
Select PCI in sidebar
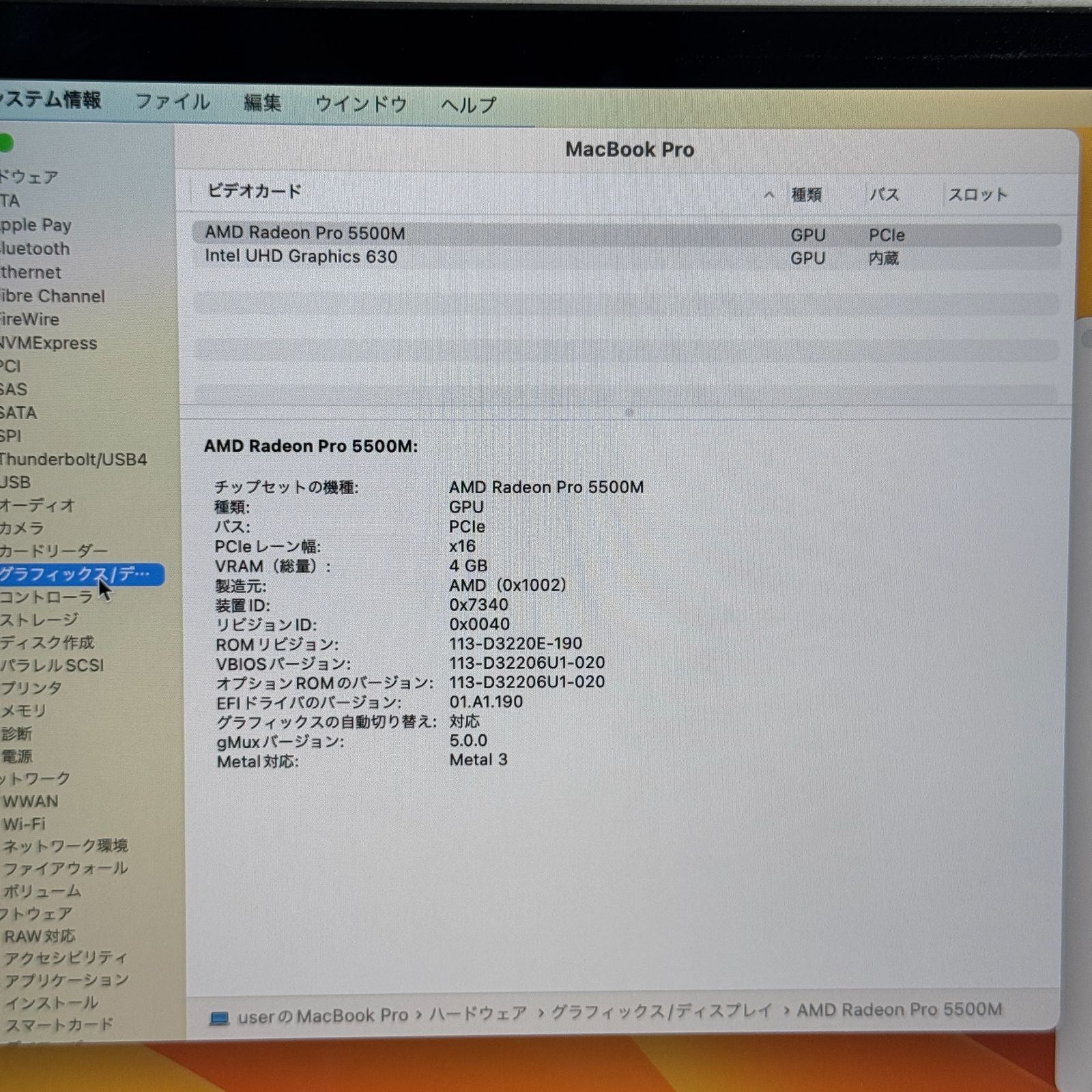pyautogui.click(x=10, y=367)
